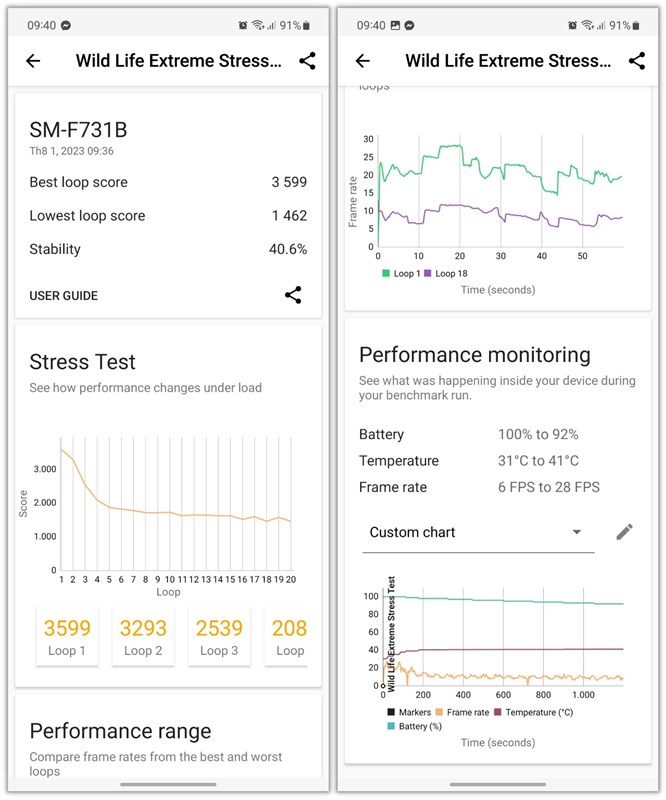Tap the share icon in the results title bar
Viewport: 666px width, 800px height.
coord(308,61)
